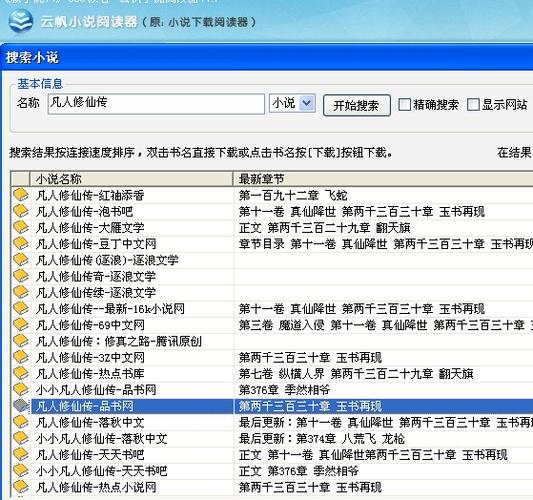Click book icon beside 凡人修仙传-落秋中文
Viewport: 533px width, 500px height.
21,422
